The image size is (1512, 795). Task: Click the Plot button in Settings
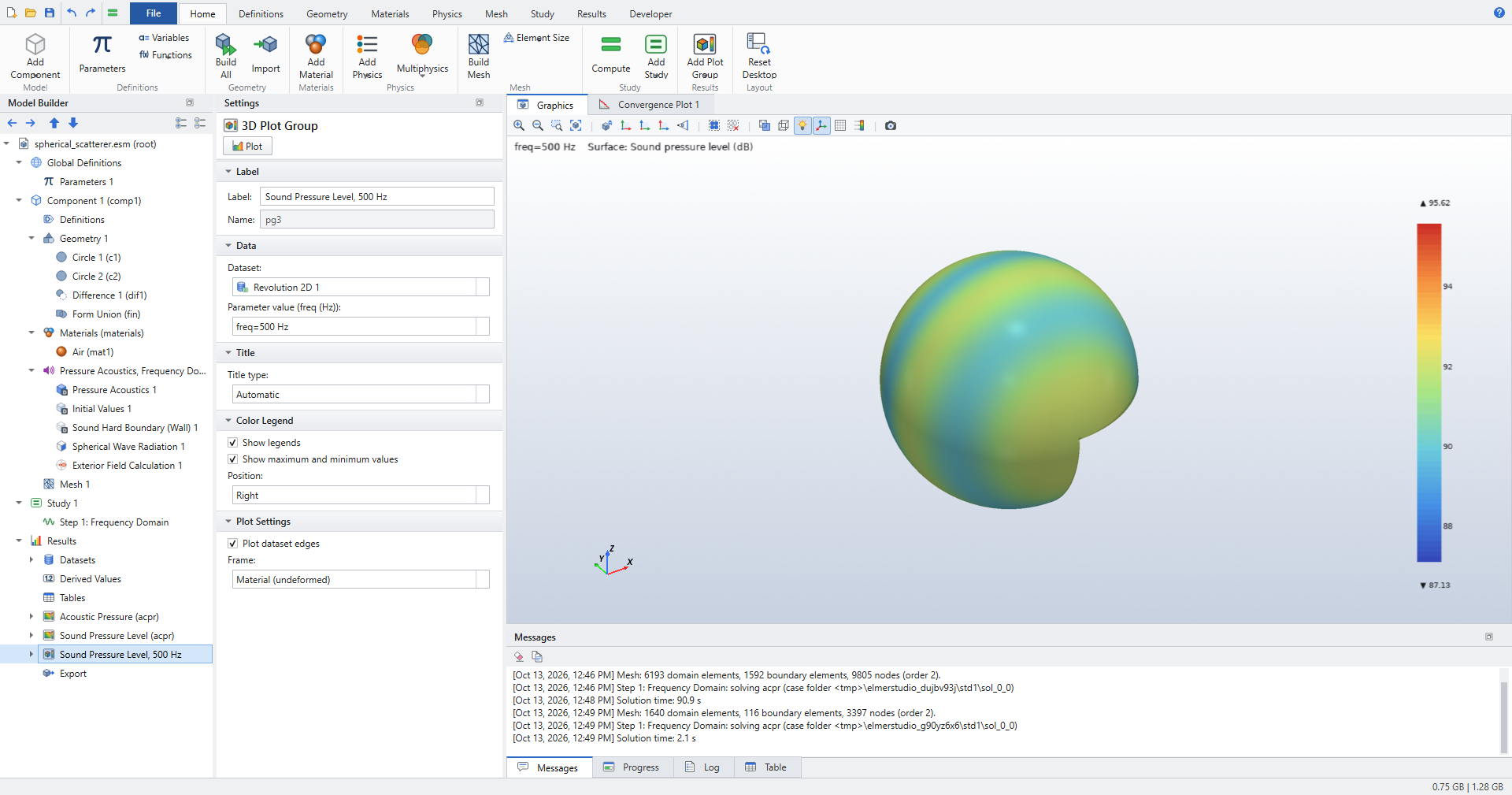click(248, 147)
